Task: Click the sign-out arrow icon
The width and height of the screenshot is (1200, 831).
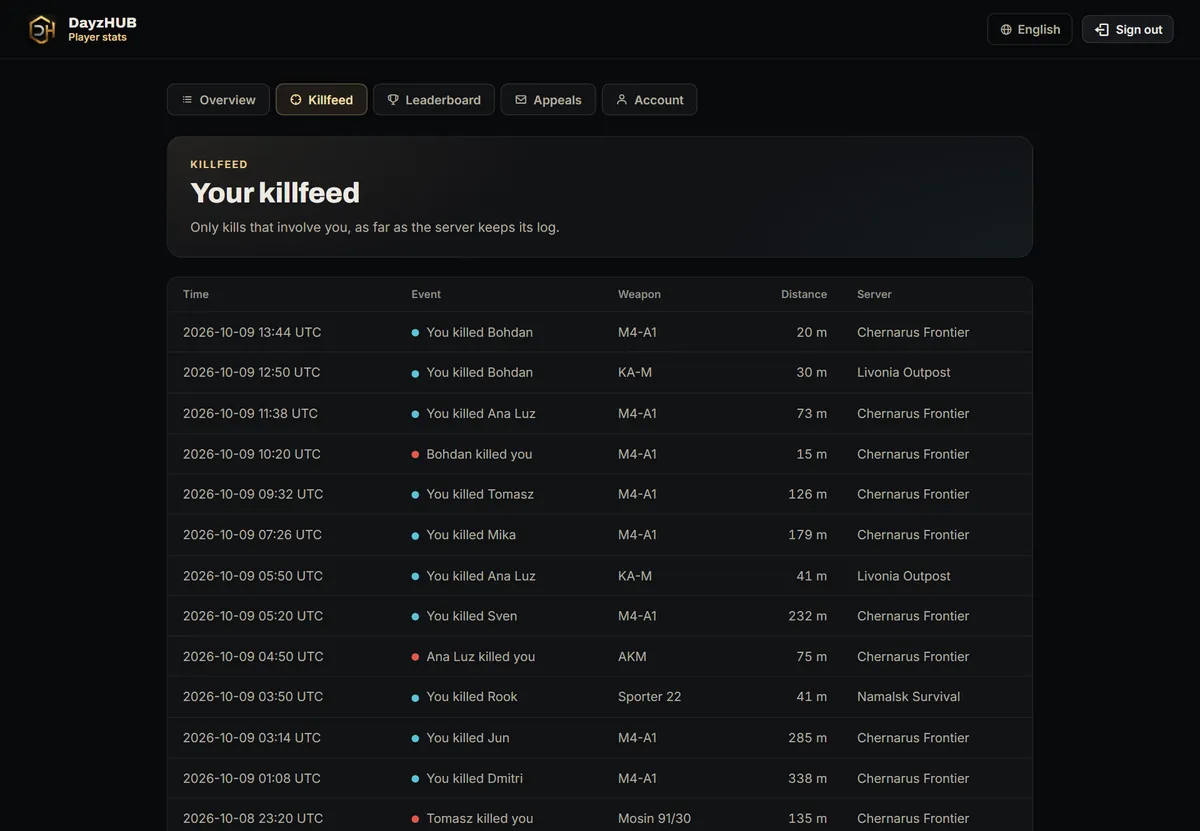Action: 1102,30
